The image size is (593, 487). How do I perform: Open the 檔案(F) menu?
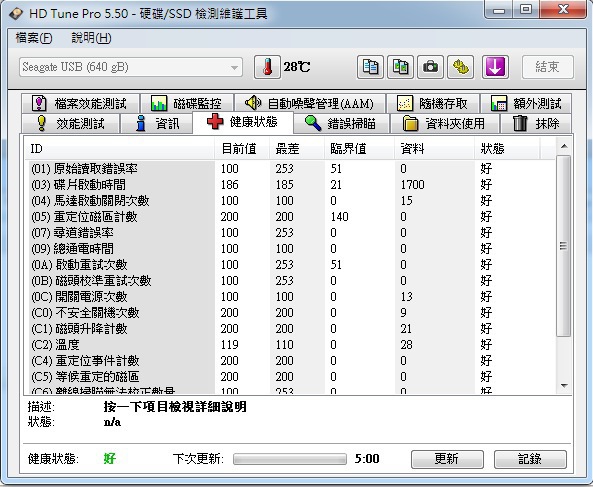34,38
